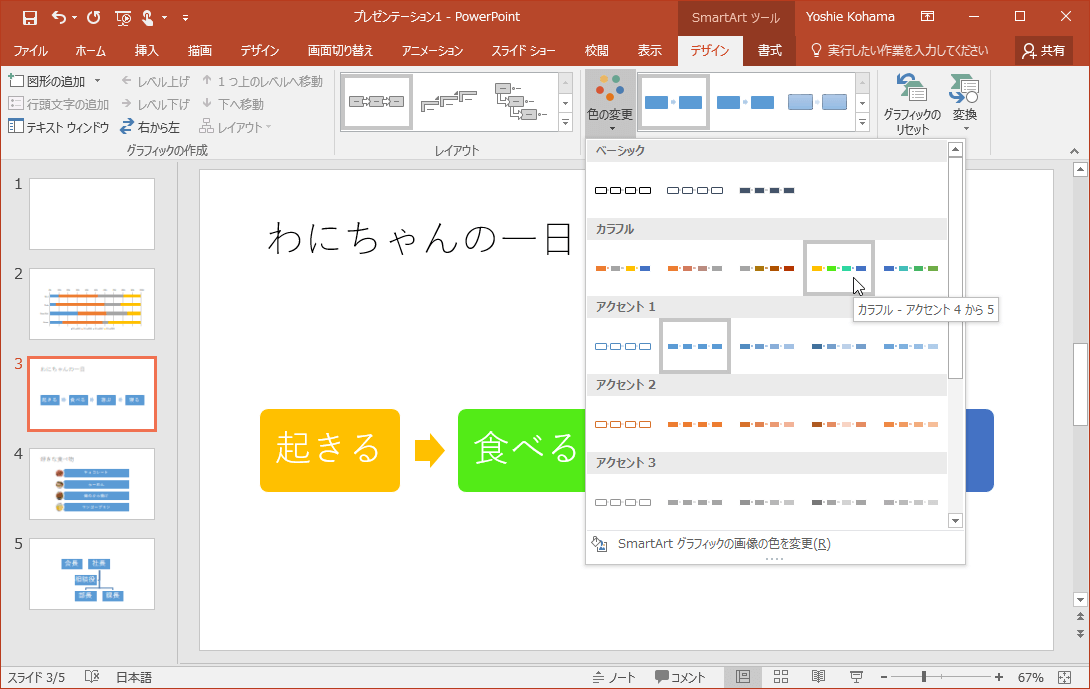
Task: Select the 食べる SmartArt shape
Action: coord(522,451)
